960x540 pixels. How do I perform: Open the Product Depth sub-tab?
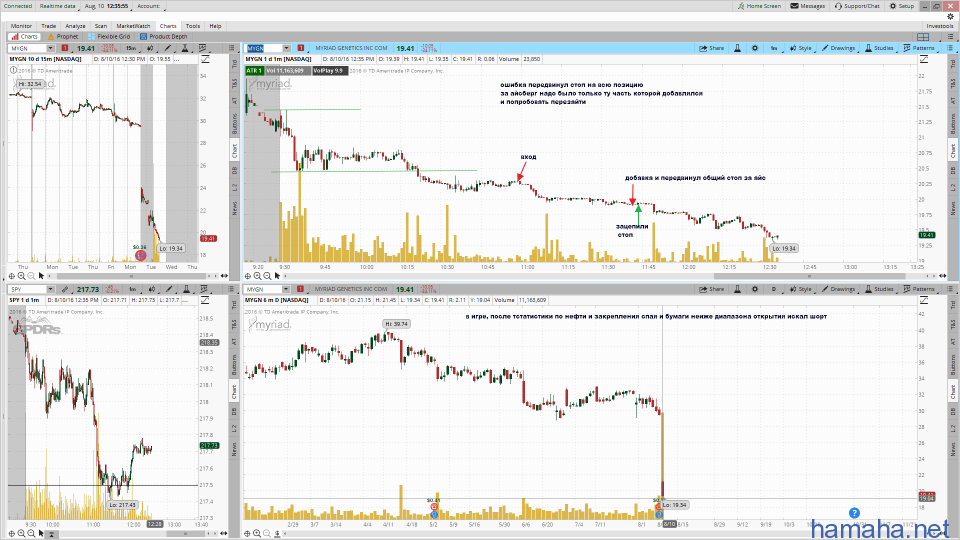point(164,37)
